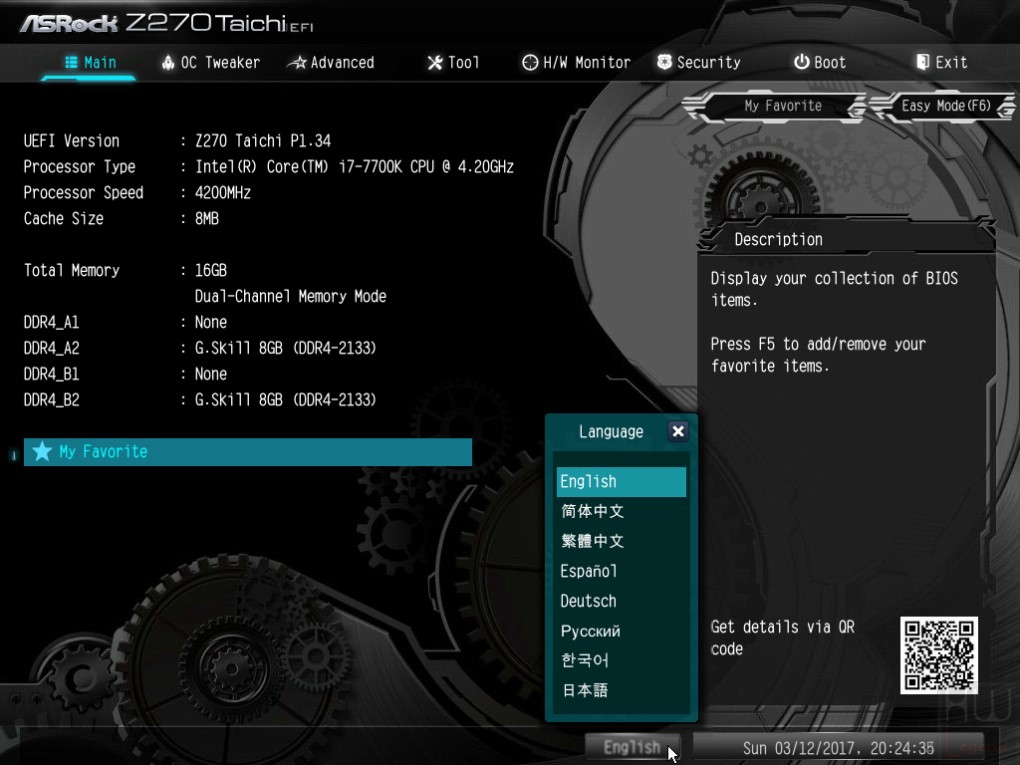Select the highlighted My Favorite row
The image size is (1020, 765).
(x=248, y=451)
